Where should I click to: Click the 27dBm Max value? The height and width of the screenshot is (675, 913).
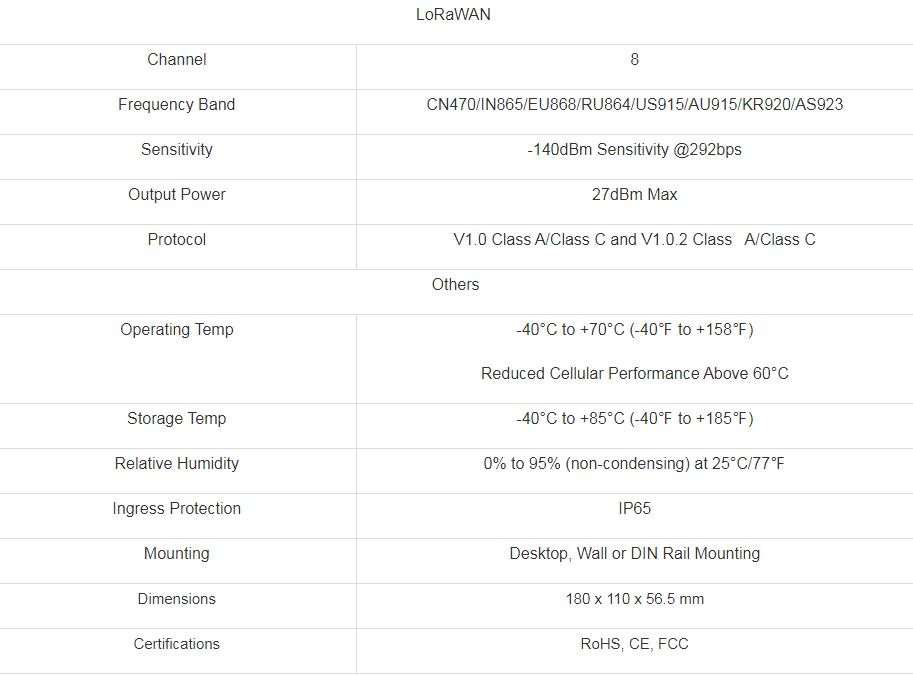[x=634, y=195]
